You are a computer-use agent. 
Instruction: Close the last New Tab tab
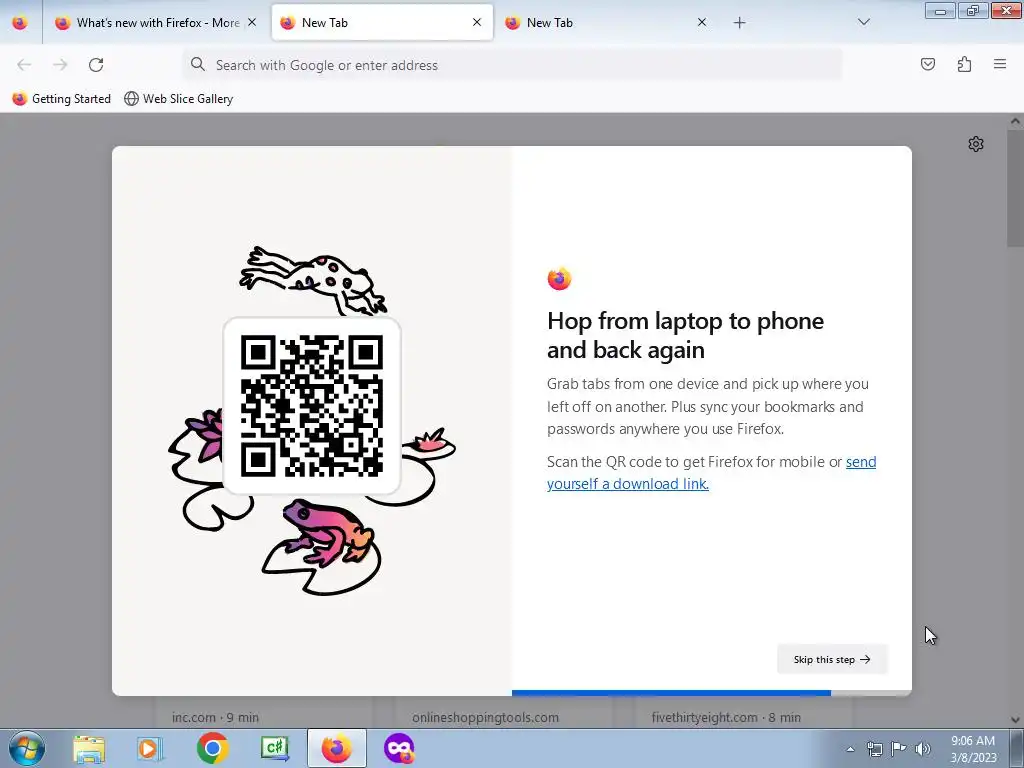tap(702, 22)
